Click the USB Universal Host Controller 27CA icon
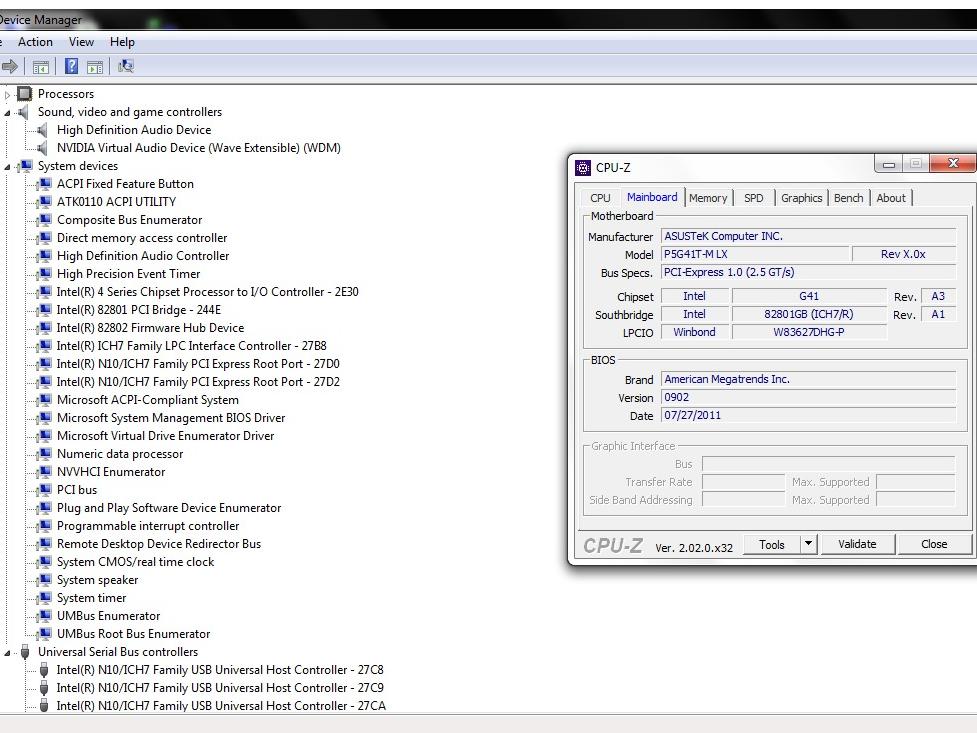977x733 pixels. coord(44,706)
